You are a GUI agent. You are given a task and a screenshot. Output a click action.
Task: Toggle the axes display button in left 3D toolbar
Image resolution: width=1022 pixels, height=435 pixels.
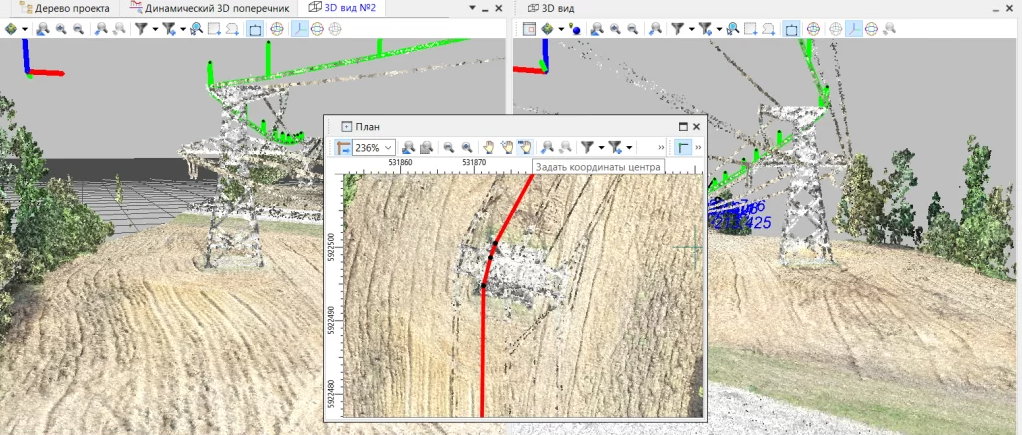pyautogui.click(x=299, y=29)
